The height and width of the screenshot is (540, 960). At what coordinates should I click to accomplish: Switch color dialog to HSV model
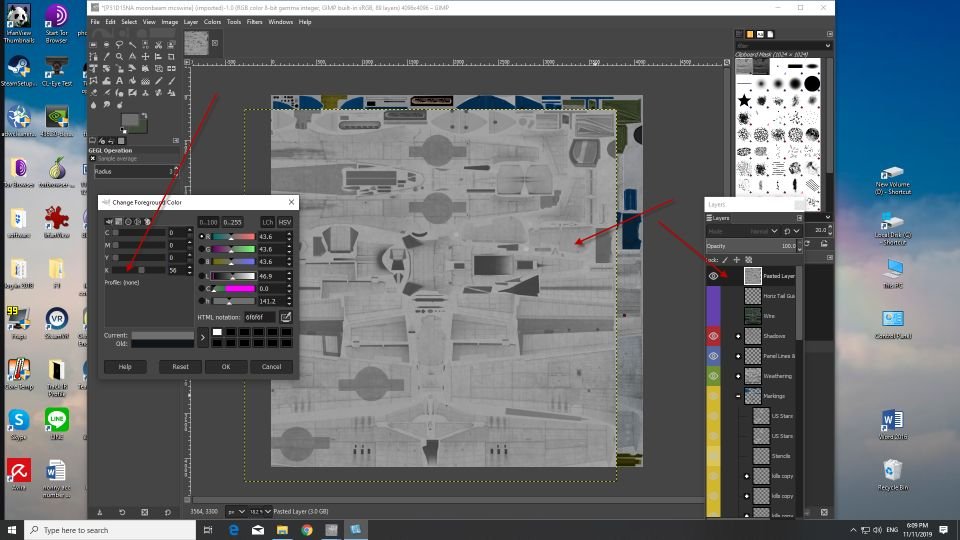pyautogui.click(x=284, y=222)
